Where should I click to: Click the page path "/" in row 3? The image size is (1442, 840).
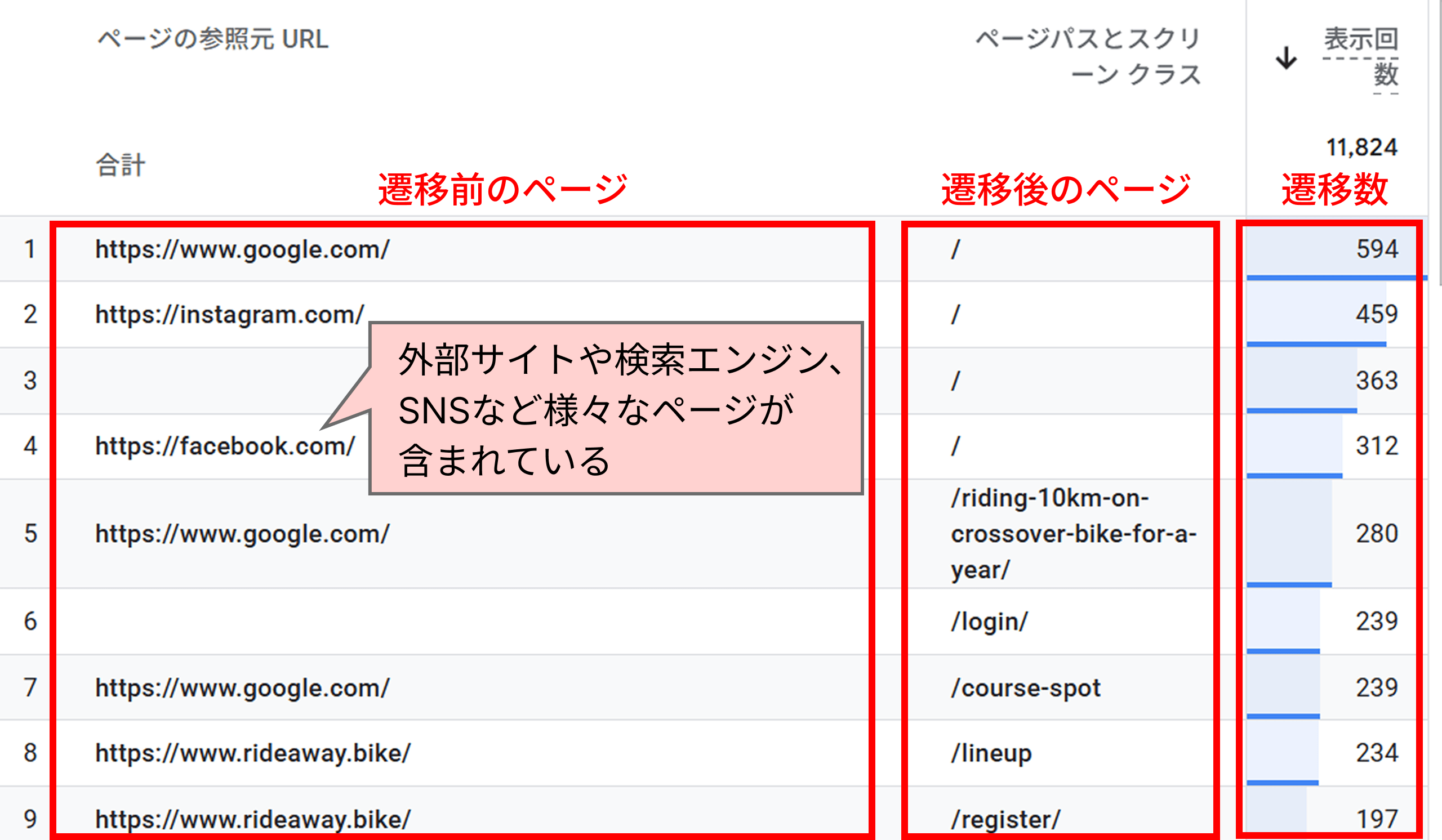955,381
